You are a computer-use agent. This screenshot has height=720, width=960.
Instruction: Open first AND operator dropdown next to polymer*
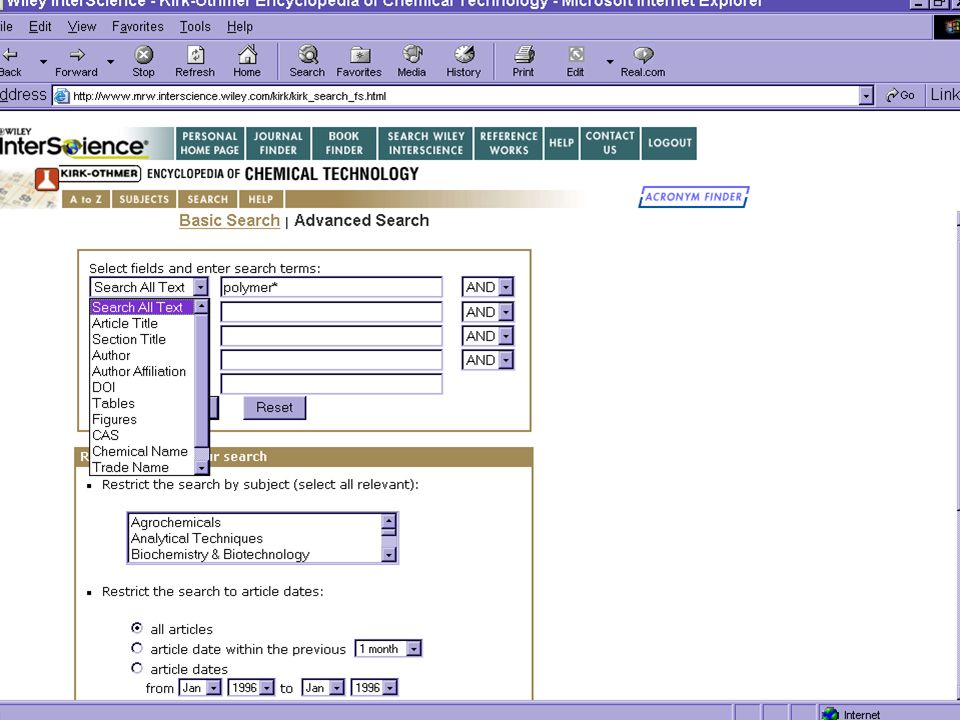click(x=506, y=287)
